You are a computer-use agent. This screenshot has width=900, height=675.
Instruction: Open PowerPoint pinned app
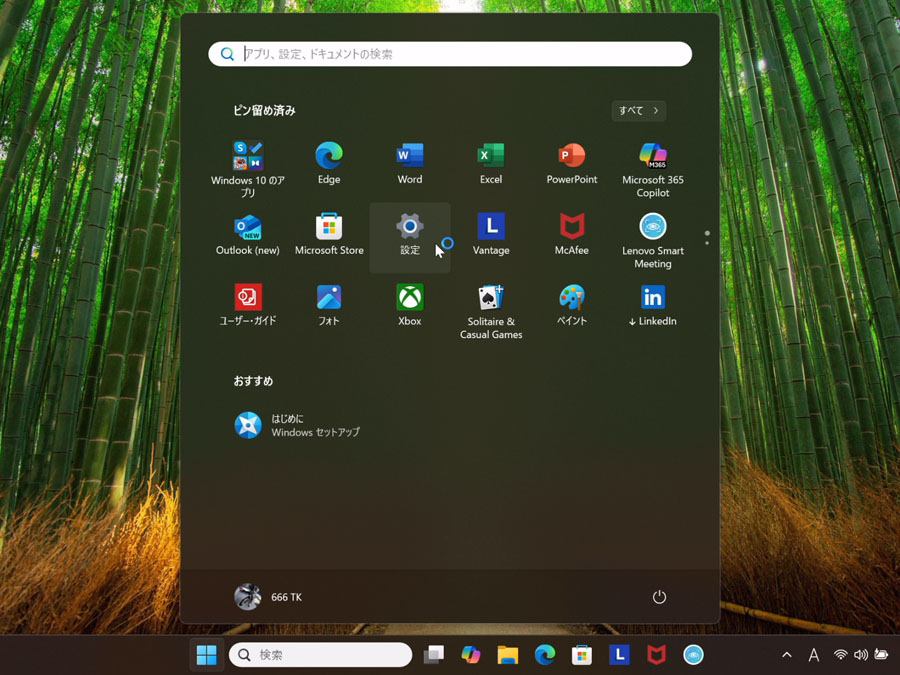(572, 165)
